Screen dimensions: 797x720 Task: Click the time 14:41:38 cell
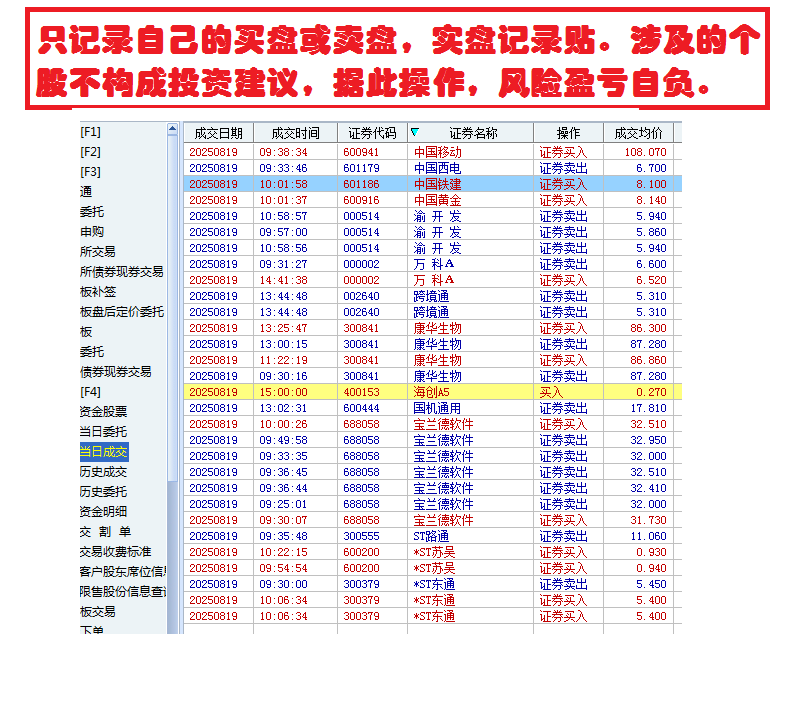[x=284, y=280]
